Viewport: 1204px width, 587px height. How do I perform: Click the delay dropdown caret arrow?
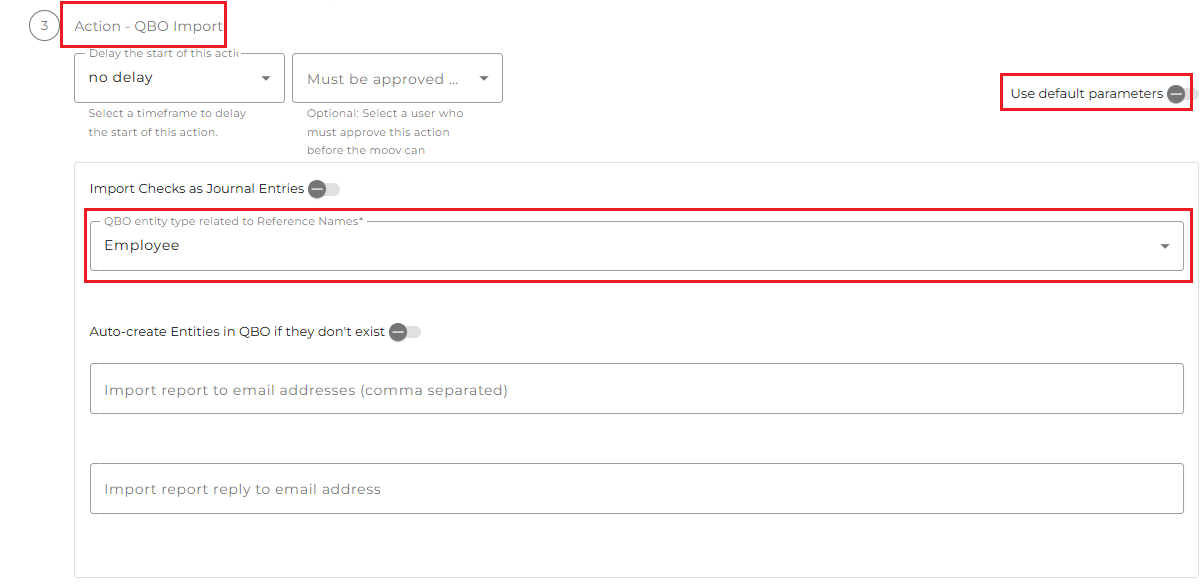(266, 78)
